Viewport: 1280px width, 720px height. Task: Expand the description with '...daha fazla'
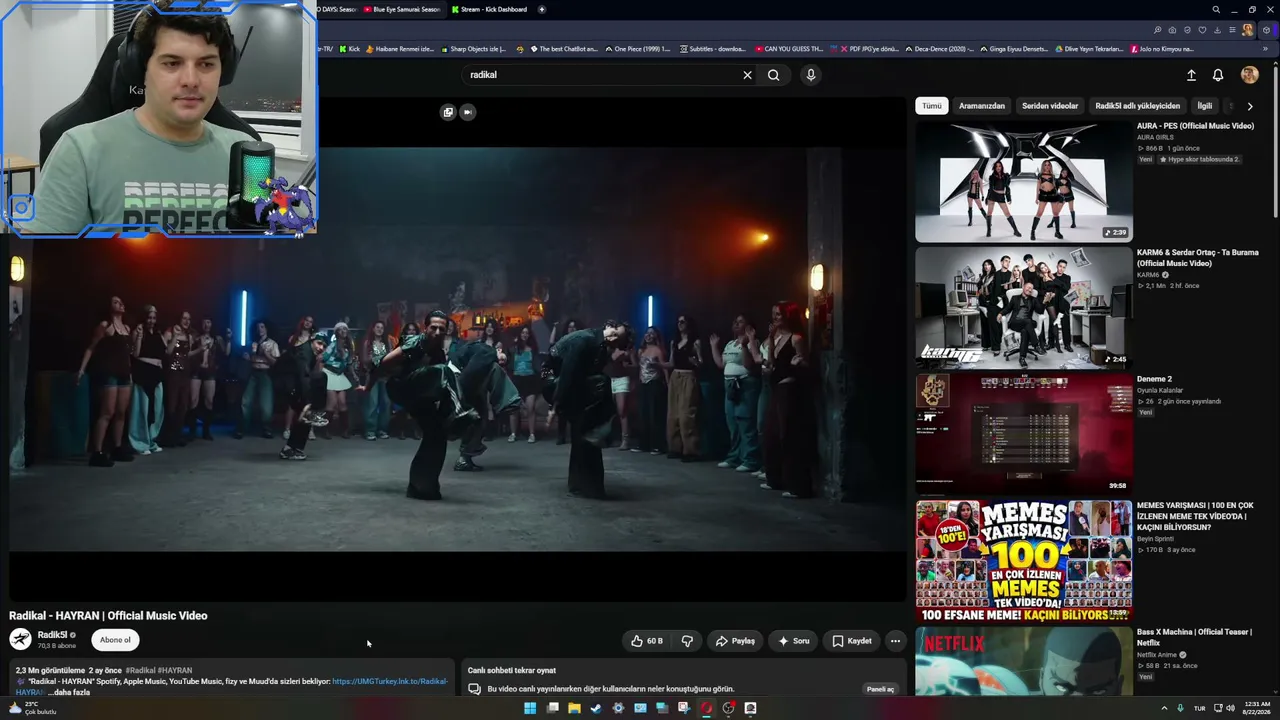click(69, 692)
